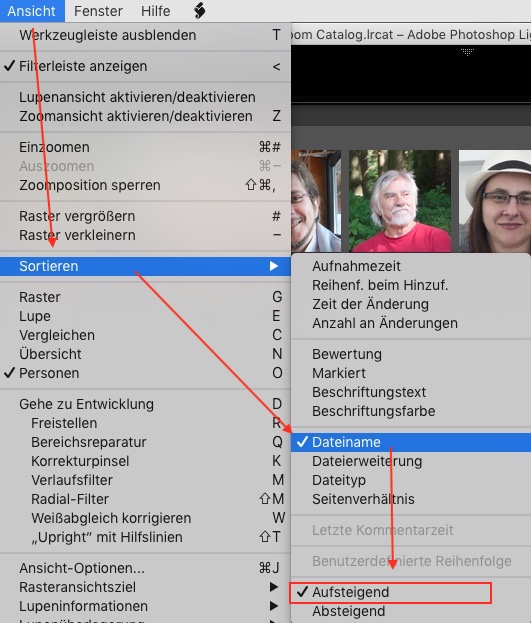Switch to Vergleichen view
The height and width of the screenshot is (623, 531).
pyautogui.click(x=145, y=335)
